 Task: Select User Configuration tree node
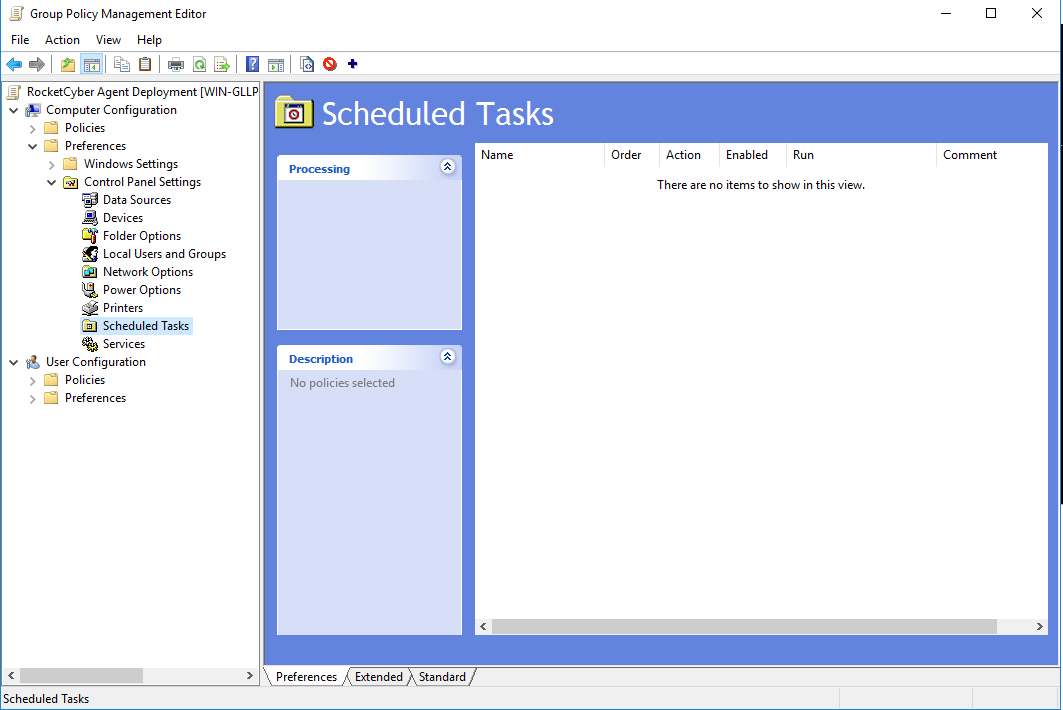pyautogui.click(x=96, y=362)
